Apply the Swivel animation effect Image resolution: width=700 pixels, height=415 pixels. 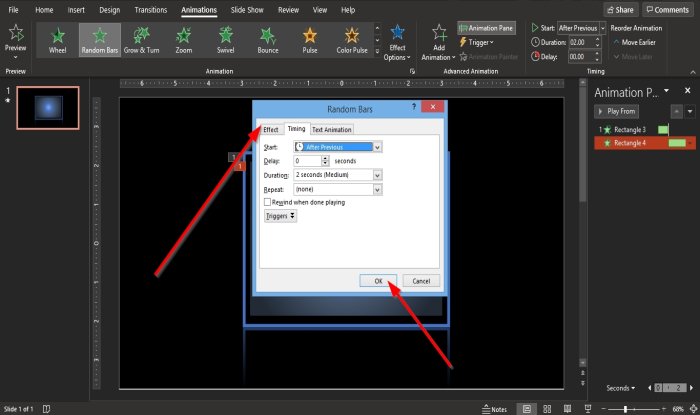pyautogui.click(x=225, y=40)
